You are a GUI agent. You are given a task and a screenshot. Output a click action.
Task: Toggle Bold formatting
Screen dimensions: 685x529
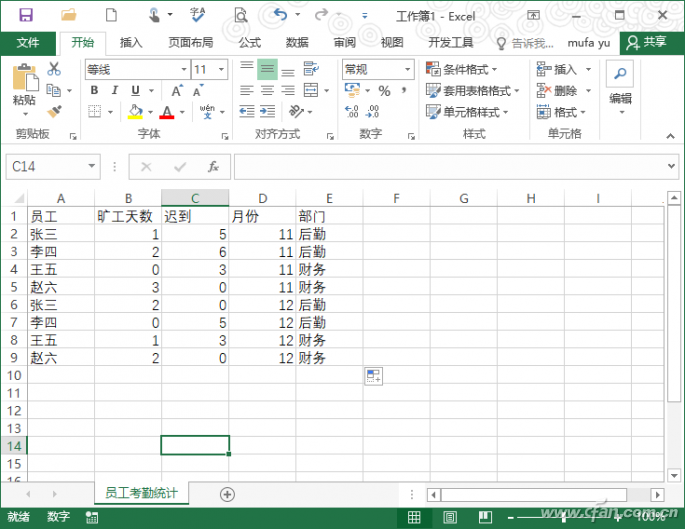(x=94, y=90)
